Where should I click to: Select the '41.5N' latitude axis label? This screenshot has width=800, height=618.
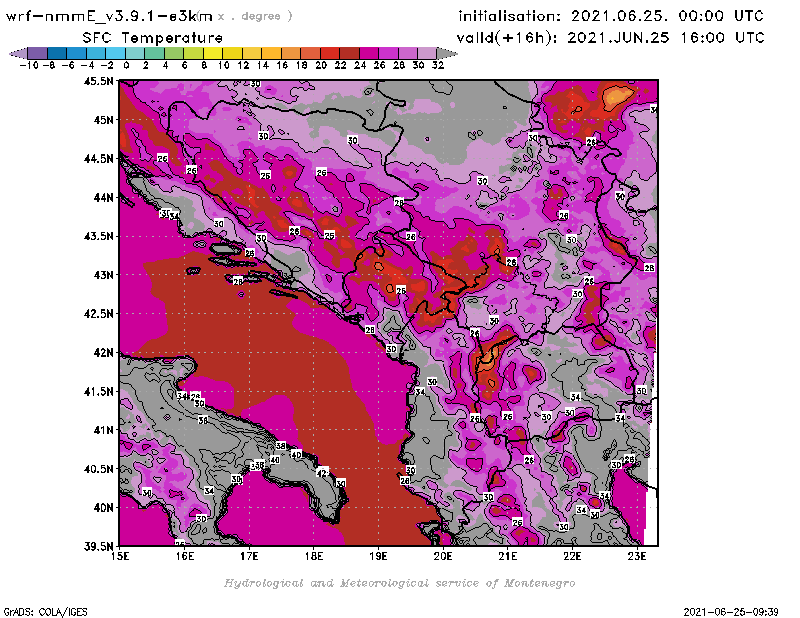[98, 391]
